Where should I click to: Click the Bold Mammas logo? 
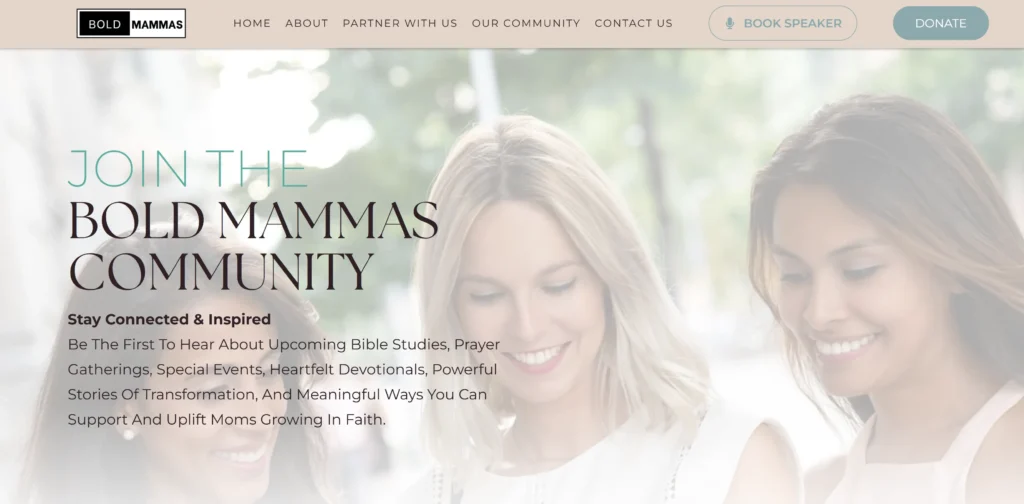click(x=131, y=24)
